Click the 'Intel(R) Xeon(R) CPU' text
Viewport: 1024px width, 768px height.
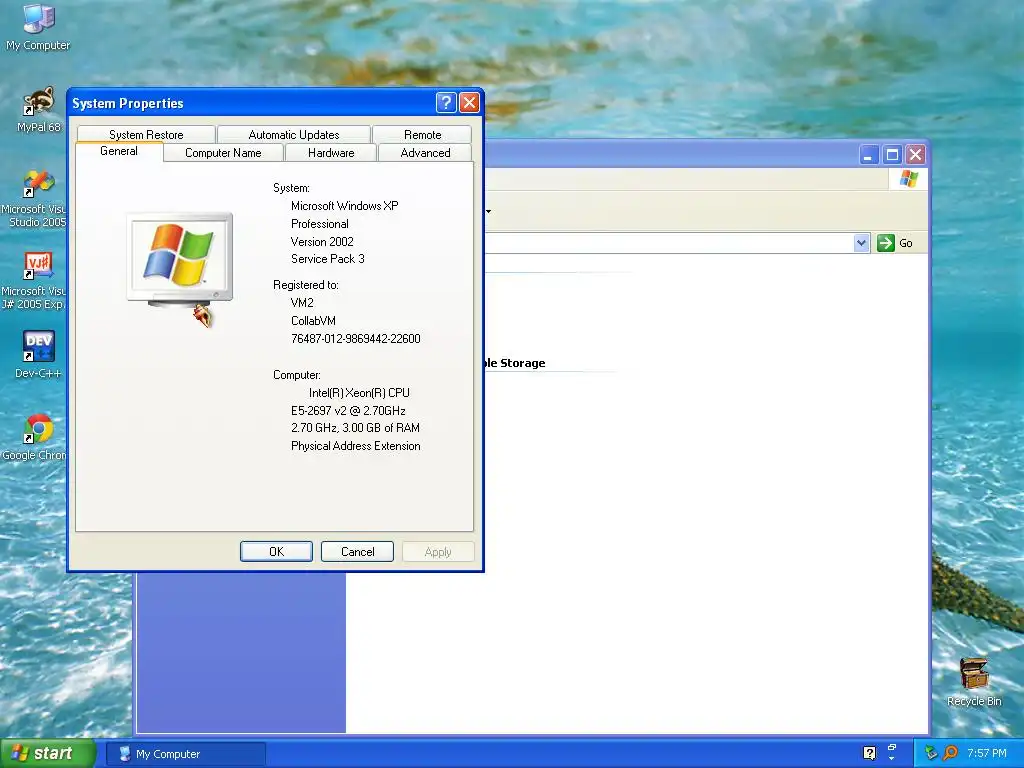[359, 392]
